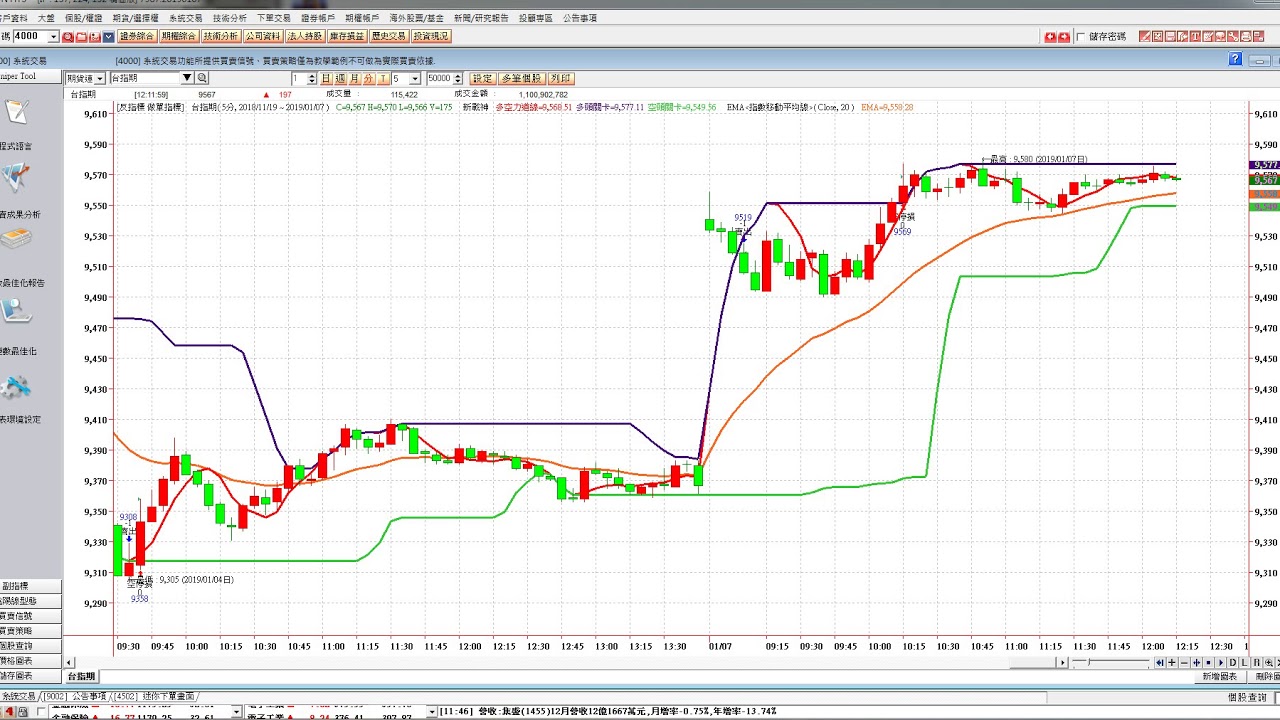The height and width of the screenshot is (720, 1280).
Task: Open the 個股/權證 menu
Action: [x=84, y=18]
